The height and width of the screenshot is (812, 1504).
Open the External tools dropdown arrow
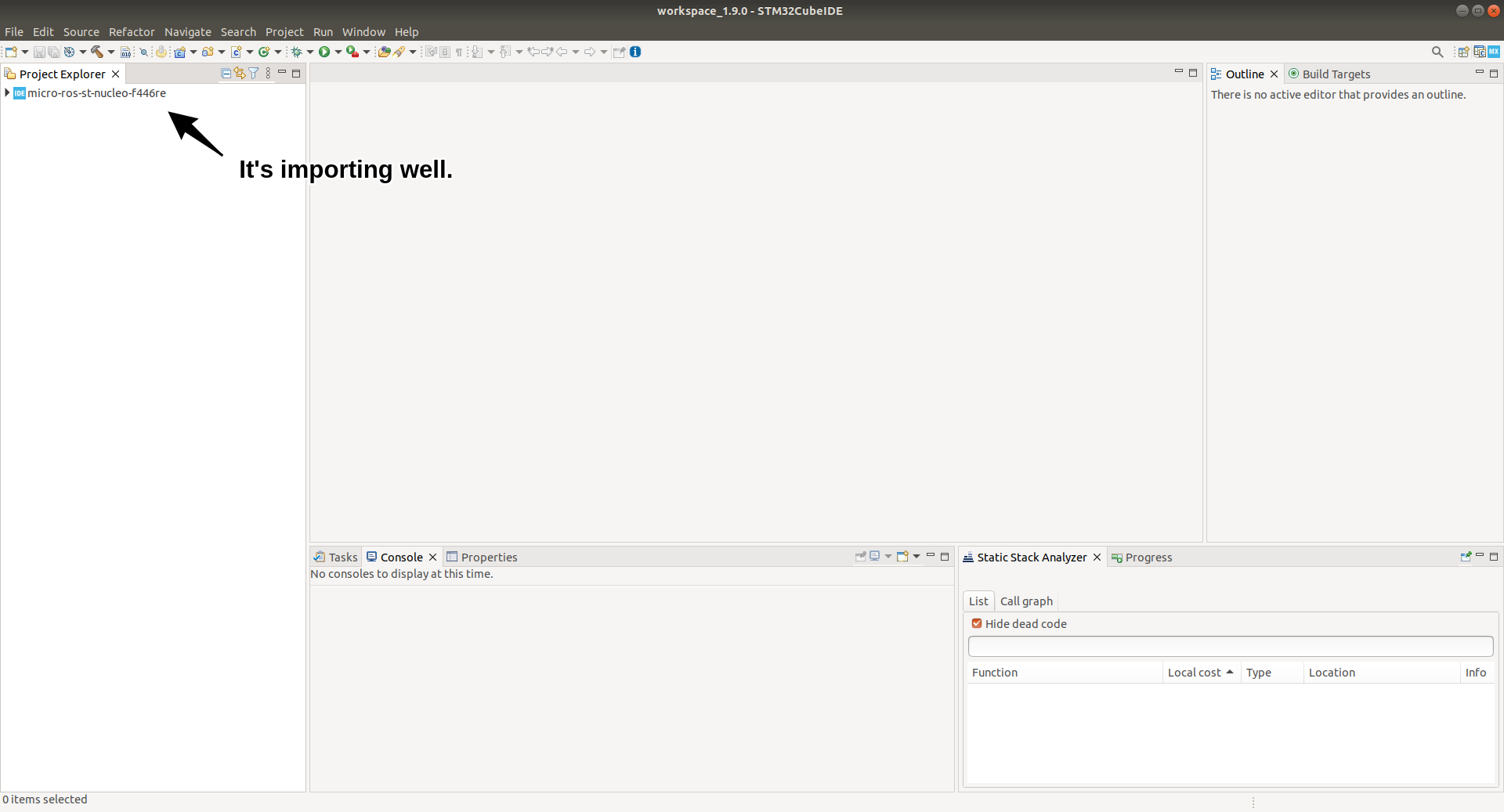tap(367, 52)
